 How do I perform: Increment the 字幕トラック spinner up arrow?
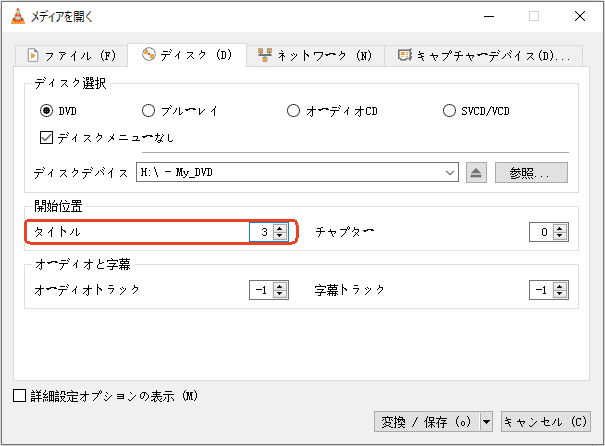[x=560, y=286]
